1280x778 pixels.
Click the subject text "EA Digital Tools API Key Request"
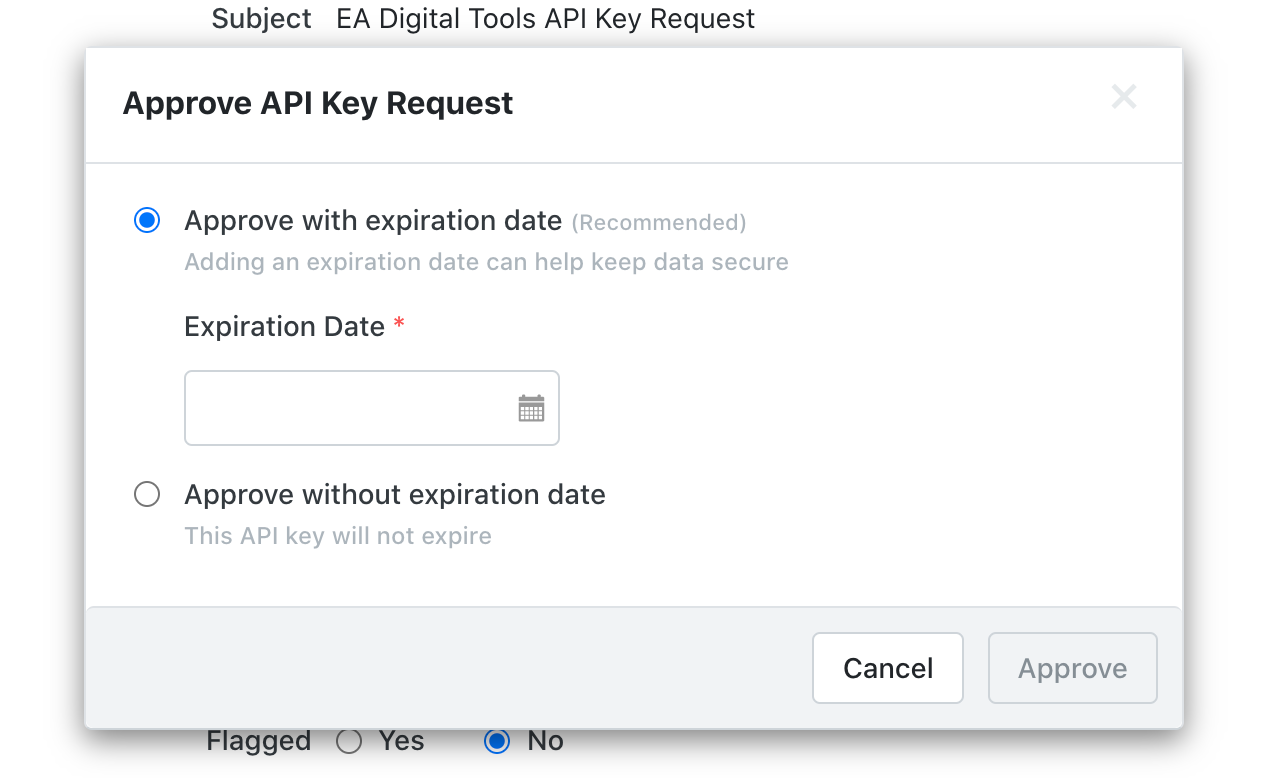[x=545, y=18]
